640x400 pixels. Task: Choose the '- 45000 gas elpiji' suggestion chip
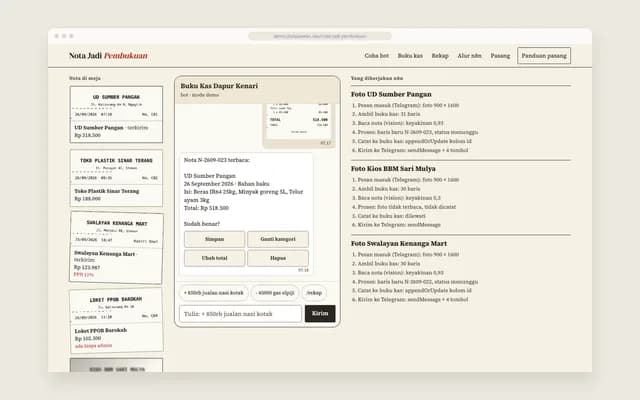pyautogui.click(x=275, y=293)
